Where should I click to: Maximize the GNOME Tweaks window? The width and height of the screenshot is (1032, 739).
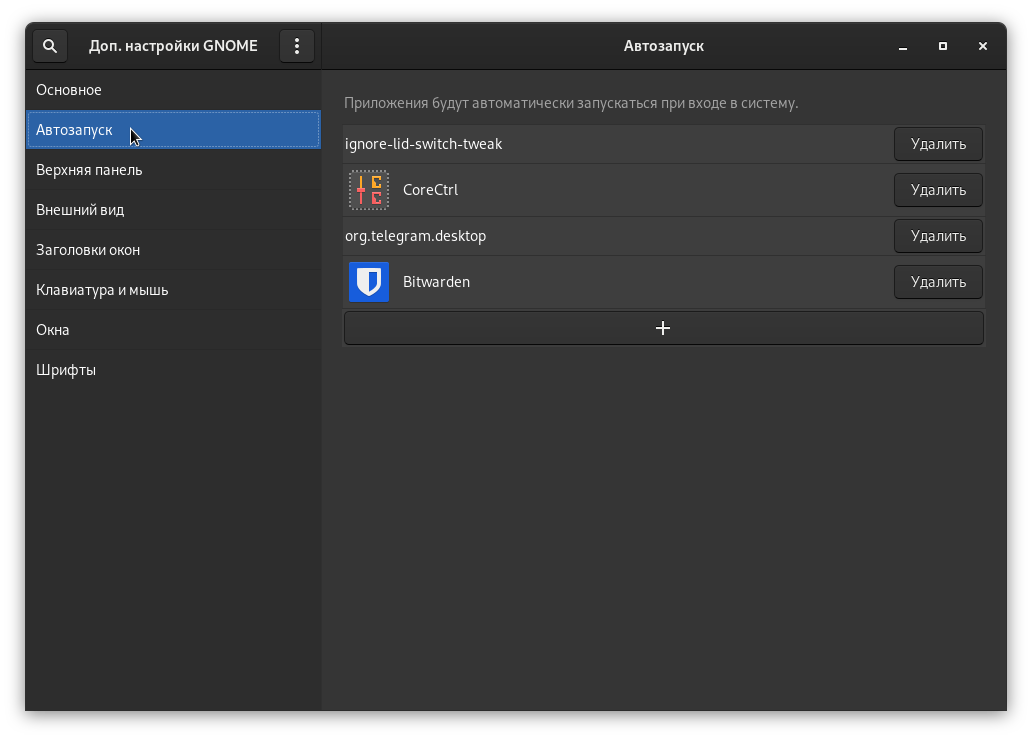[943, 46]
